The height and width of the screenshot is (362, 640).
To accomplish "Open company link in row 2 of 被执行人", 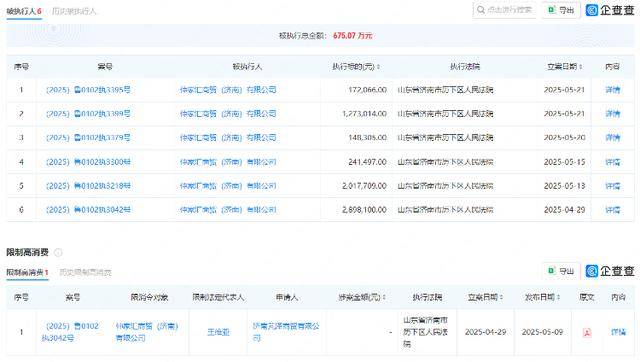I will click(x=228, y=113).
